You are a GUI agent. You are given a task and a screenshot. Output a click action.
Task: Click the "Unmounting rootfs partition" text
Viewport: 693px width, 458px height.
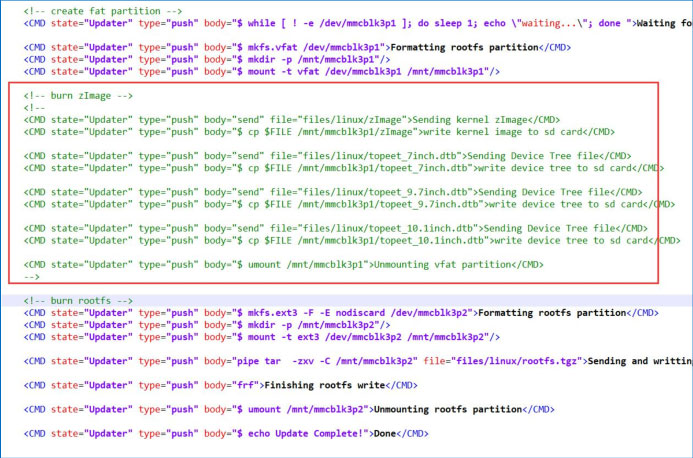(442, 409)
